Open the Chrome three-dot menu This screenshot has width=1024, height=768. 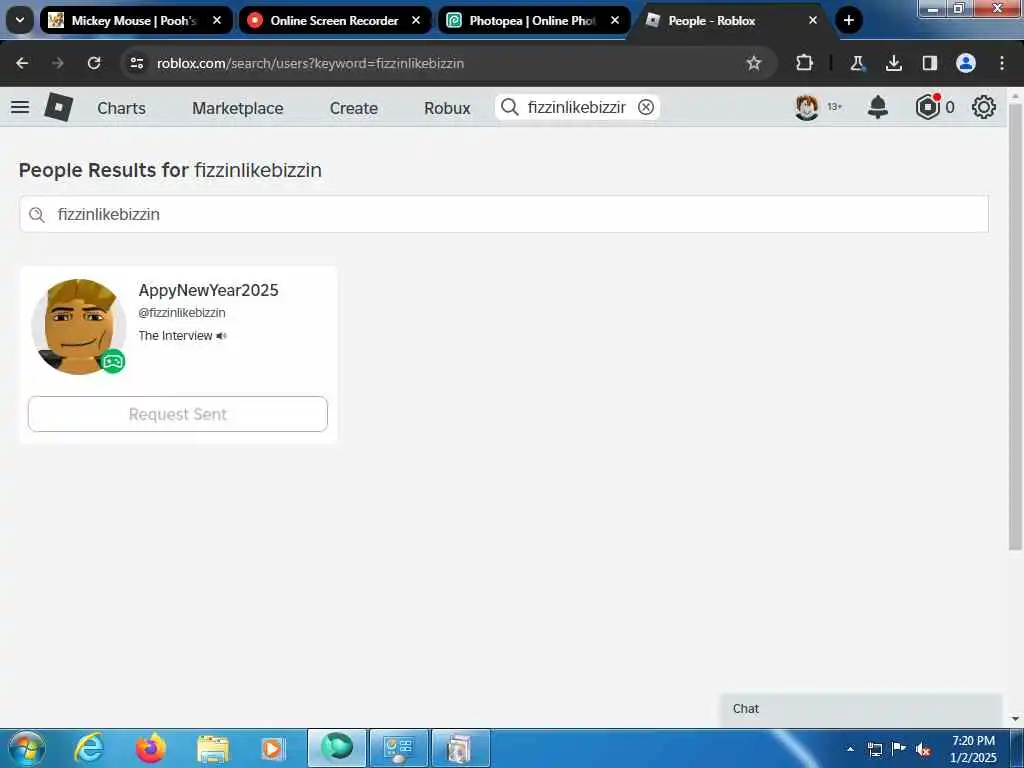pos(1002,63)
